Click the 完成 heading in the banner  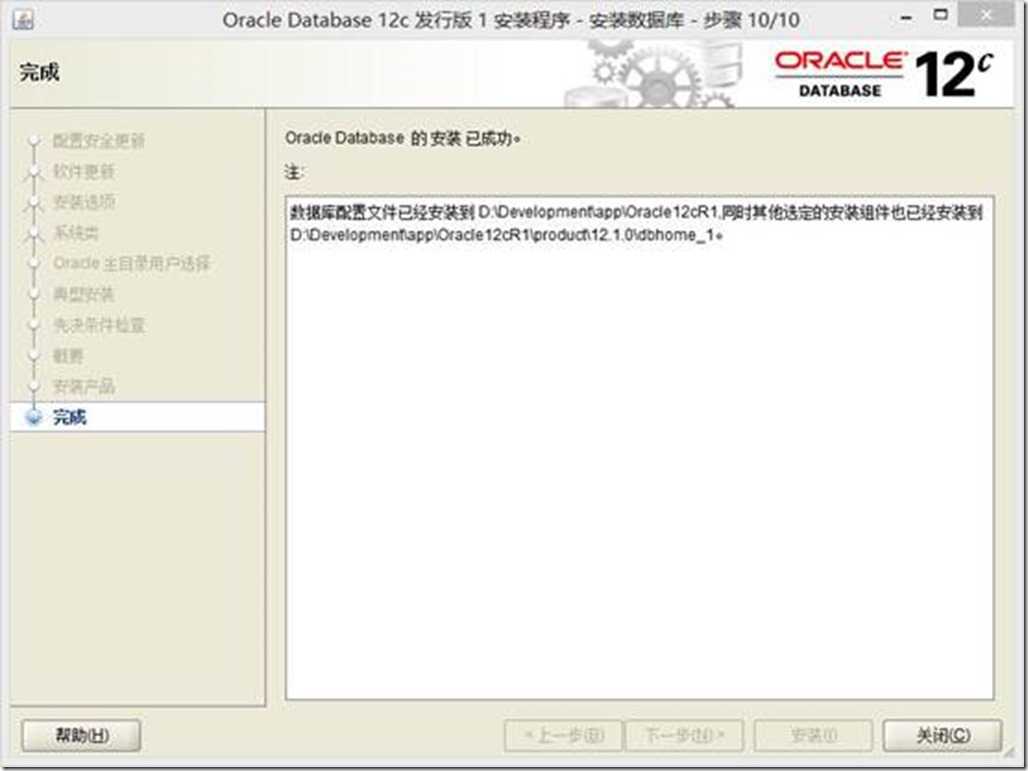(39, 72)
